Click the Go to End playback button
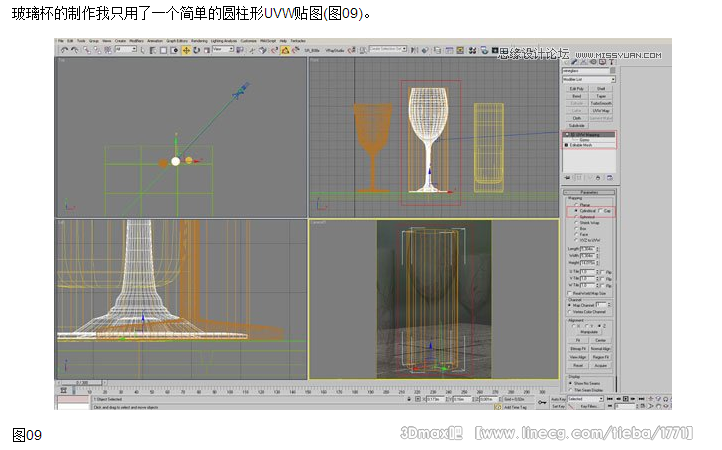 641,398
